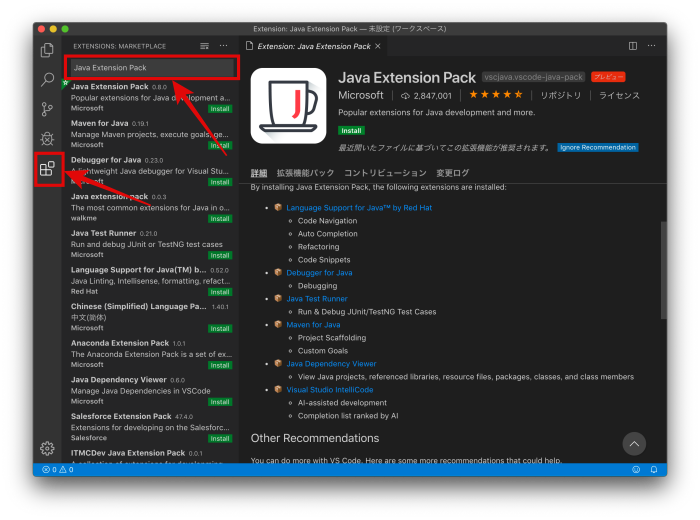Click the Other Recommendations heading

click(315, 438)
